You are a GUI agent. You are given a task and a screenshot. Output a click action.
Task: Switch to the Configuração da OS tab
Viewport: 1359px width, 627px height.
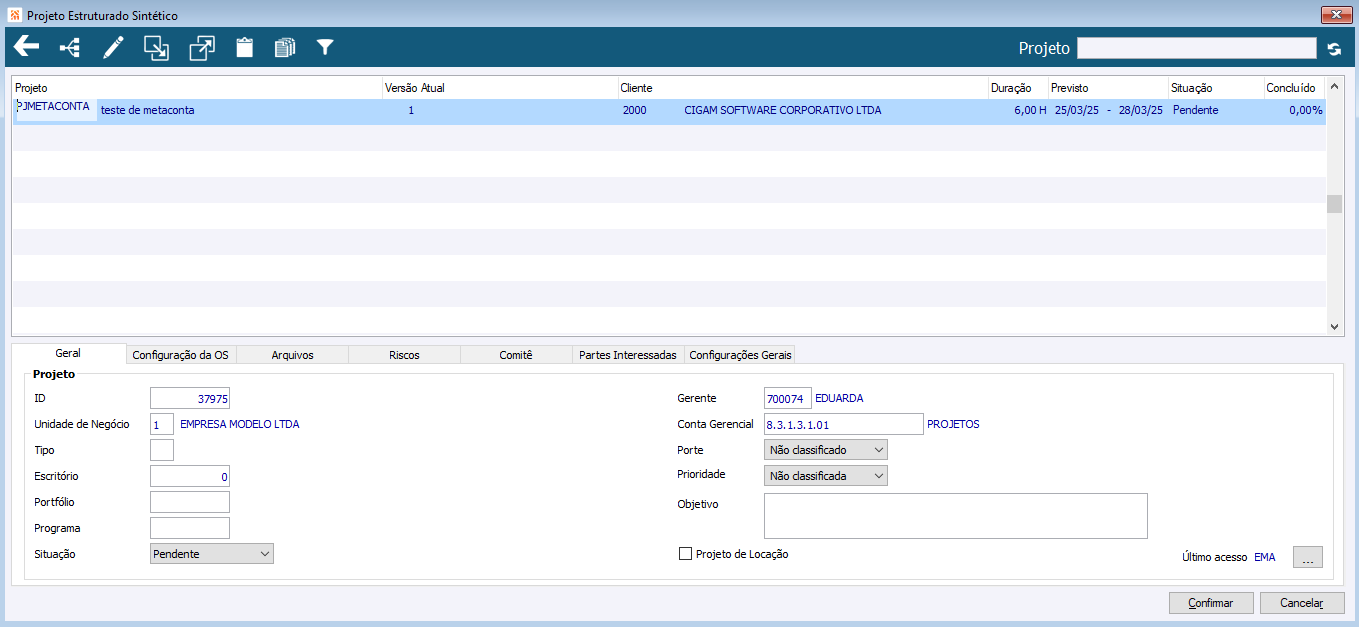pyautogui.click(x=181, y=355)
